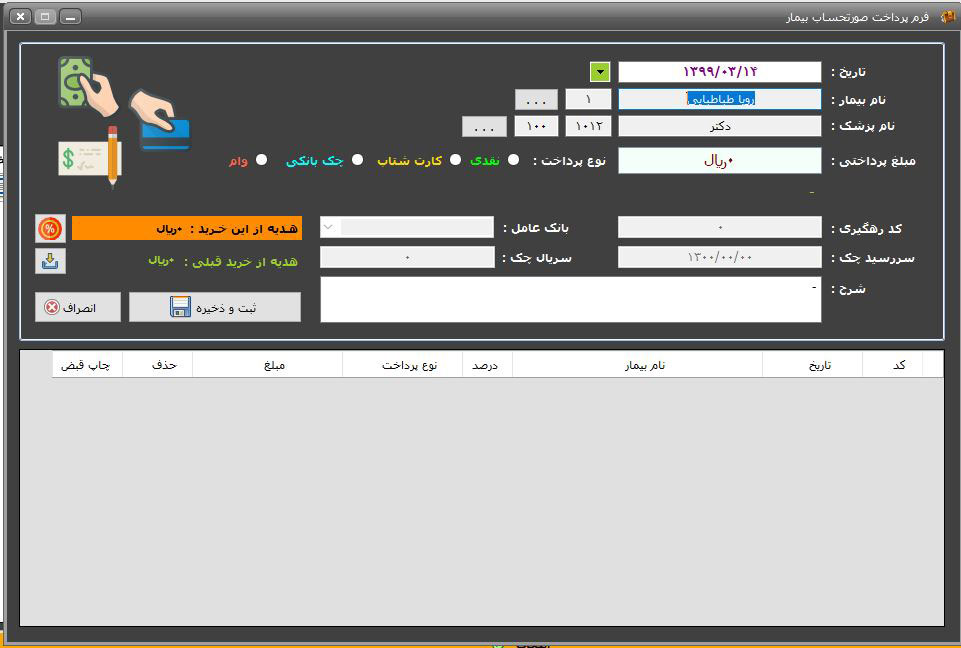Click the نام بیمار patient name field
This screenshot has width=961, height=648.
click(x=720, y=99)
